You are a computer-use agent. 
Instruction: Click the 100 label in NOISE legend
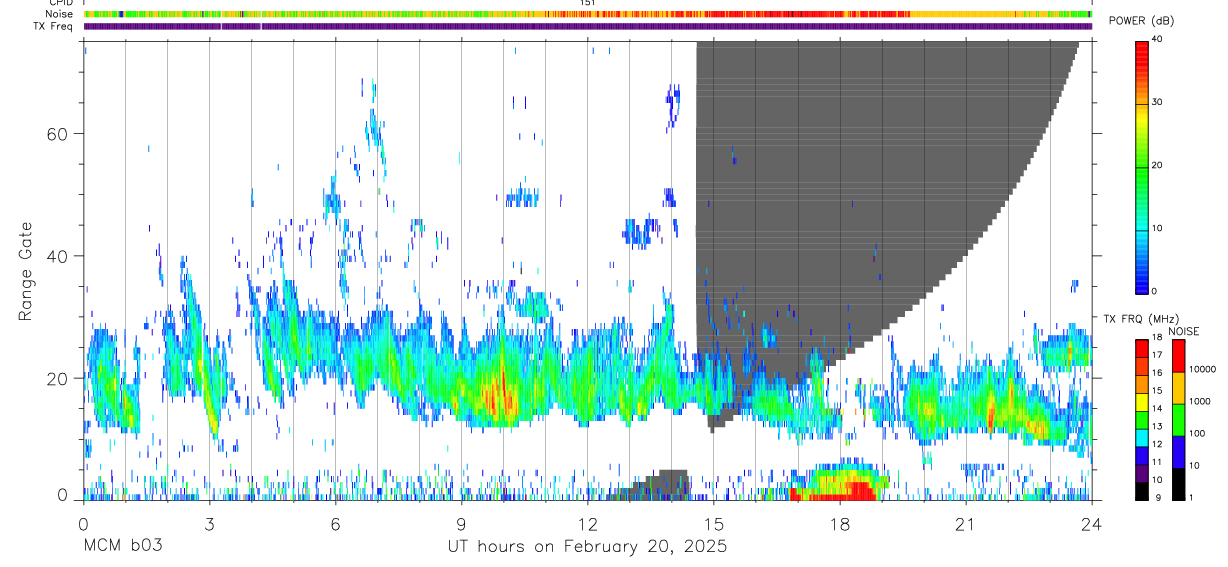pyautogui.click(x=1195, y=433)
